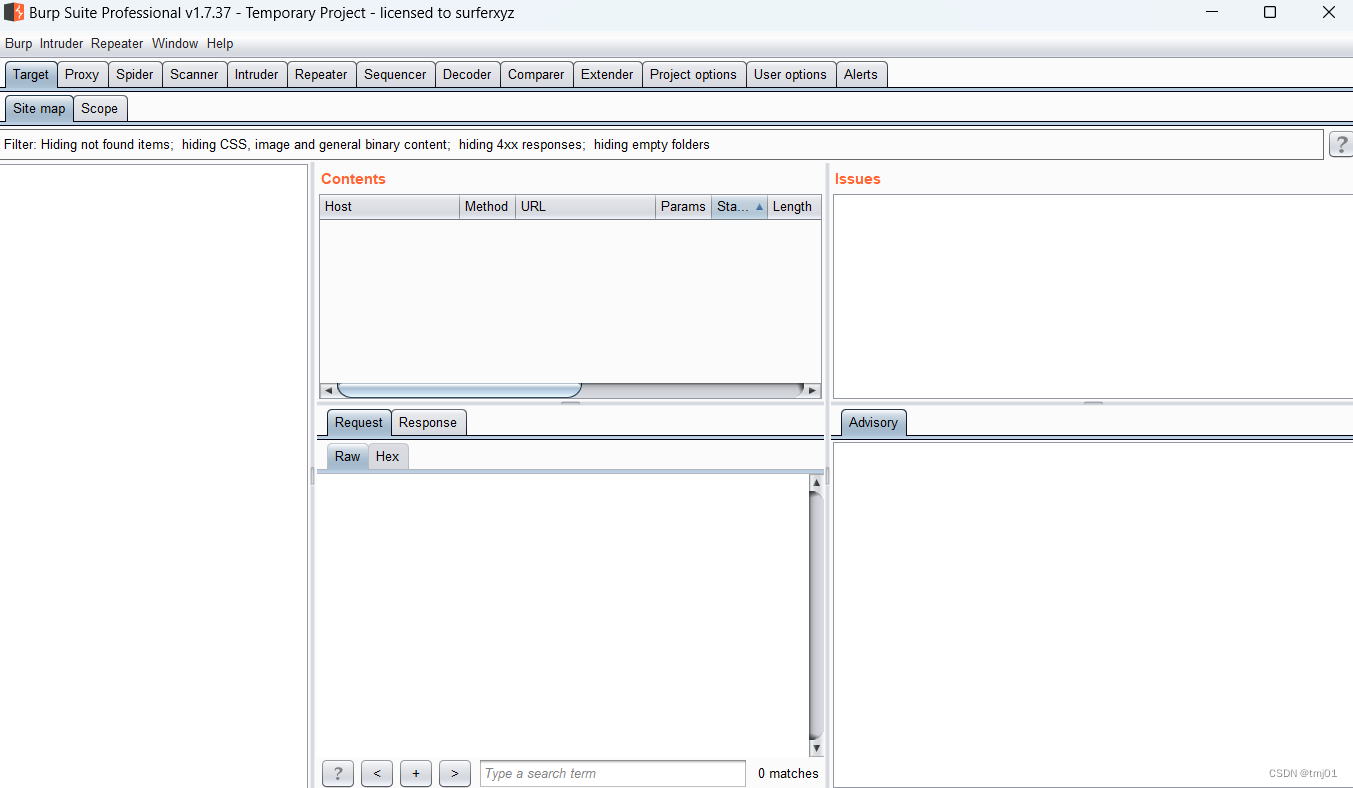
Task: Sort Contents by Method column
Action: [488, 207]
